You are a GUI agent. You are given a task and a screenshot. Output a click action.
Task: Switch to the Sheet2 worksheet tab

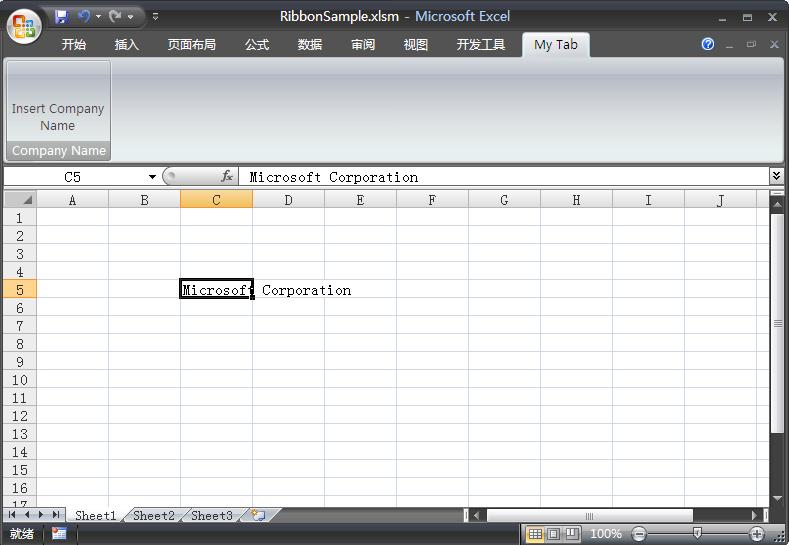tap(154, 516)
